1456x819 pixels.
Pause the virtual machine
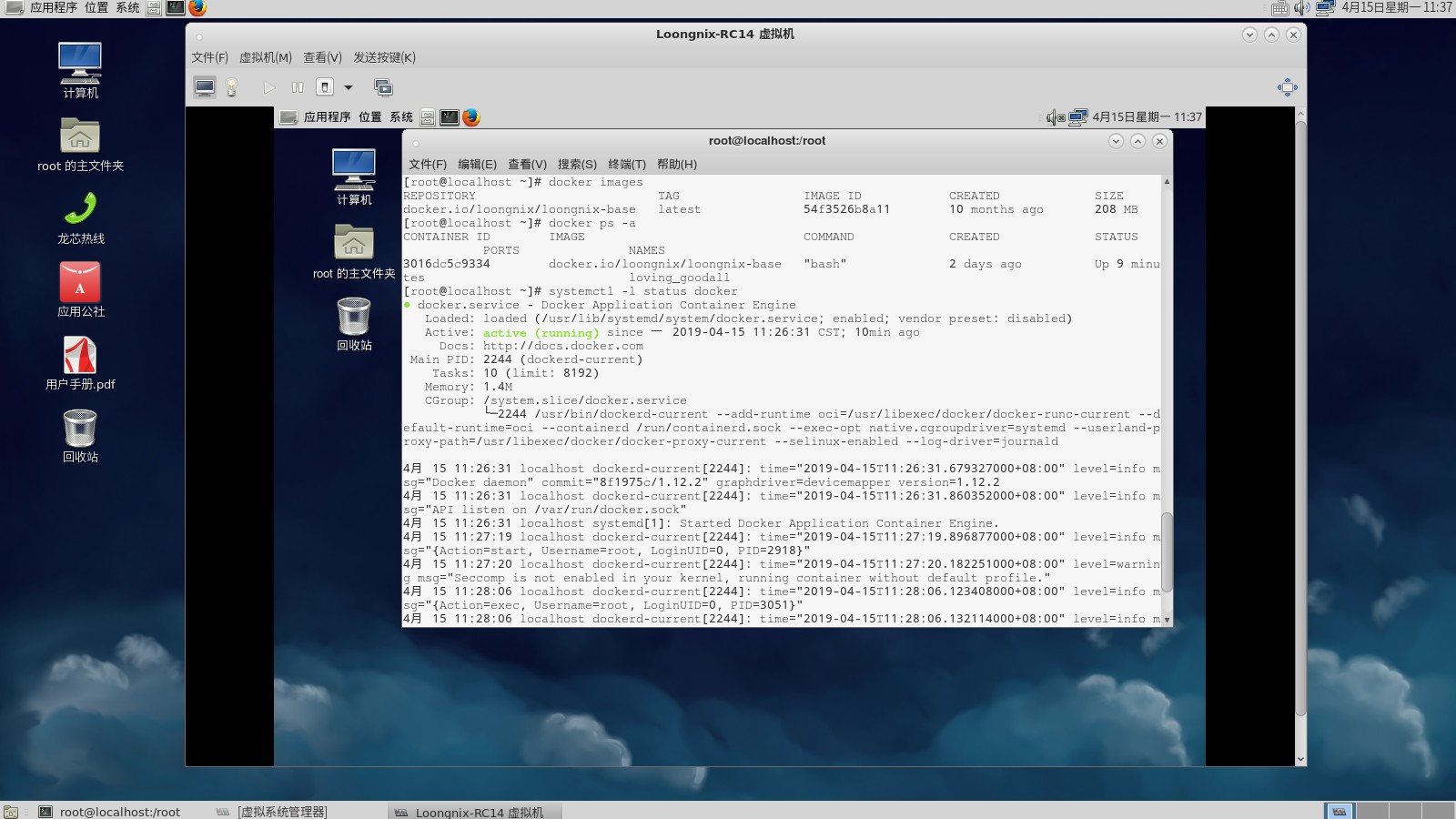point(297,87)
